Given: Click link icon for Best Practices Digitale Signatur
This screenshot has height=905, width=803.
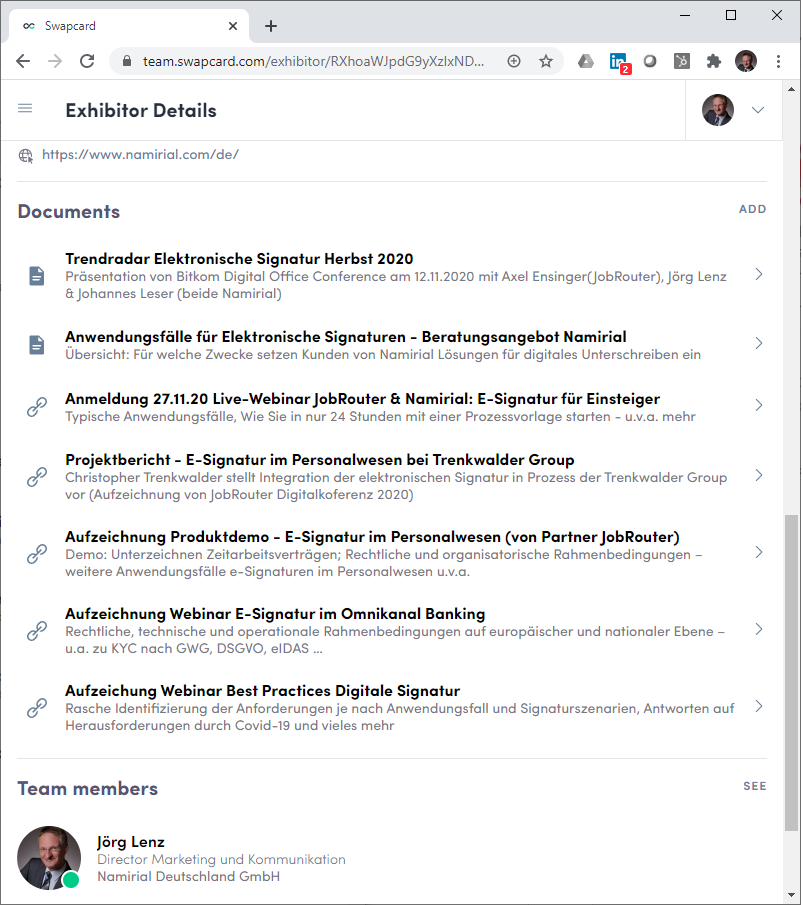Looking at the screenshot, I should tap(37, 708).
